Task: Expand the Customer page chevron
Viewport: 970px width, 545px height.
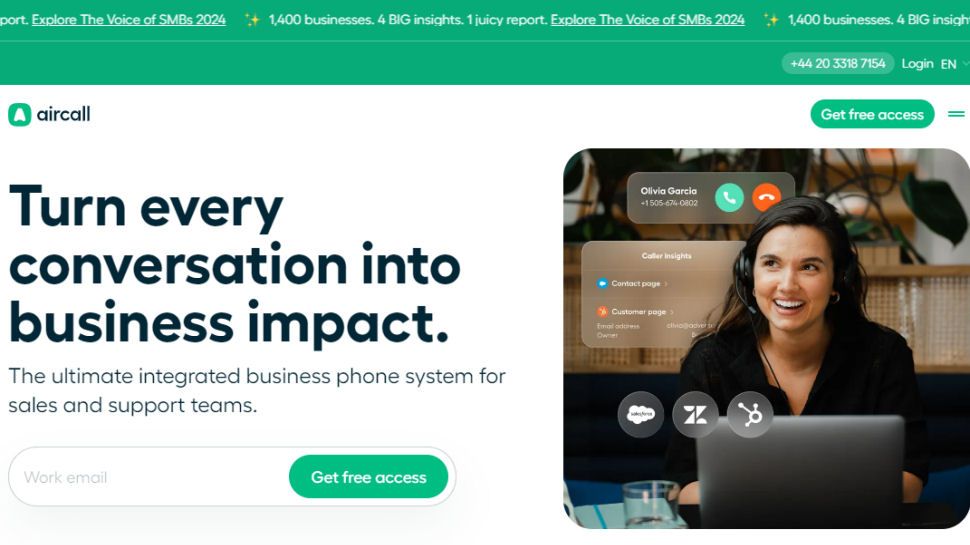Action: coord(672,312)
